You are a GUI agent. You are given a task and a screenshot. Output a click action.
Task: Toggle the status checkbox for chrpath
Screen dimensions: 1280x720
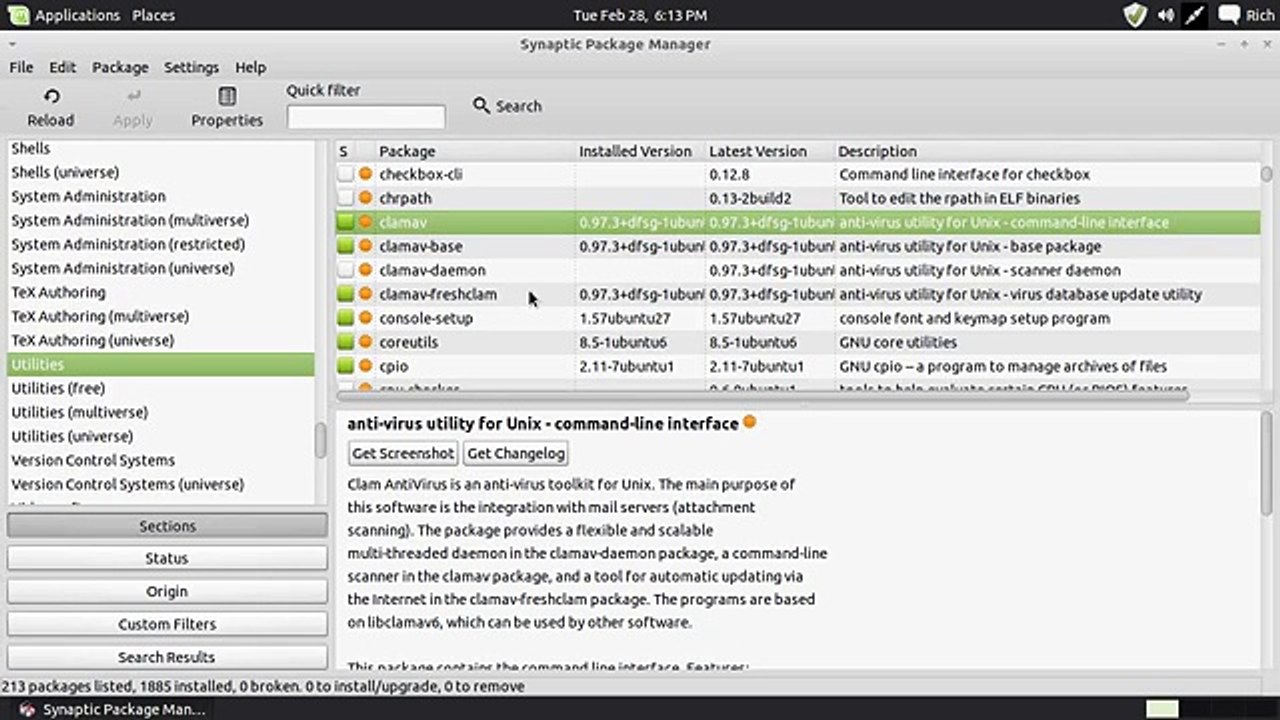pyautogui.click(x=345, y=198)
